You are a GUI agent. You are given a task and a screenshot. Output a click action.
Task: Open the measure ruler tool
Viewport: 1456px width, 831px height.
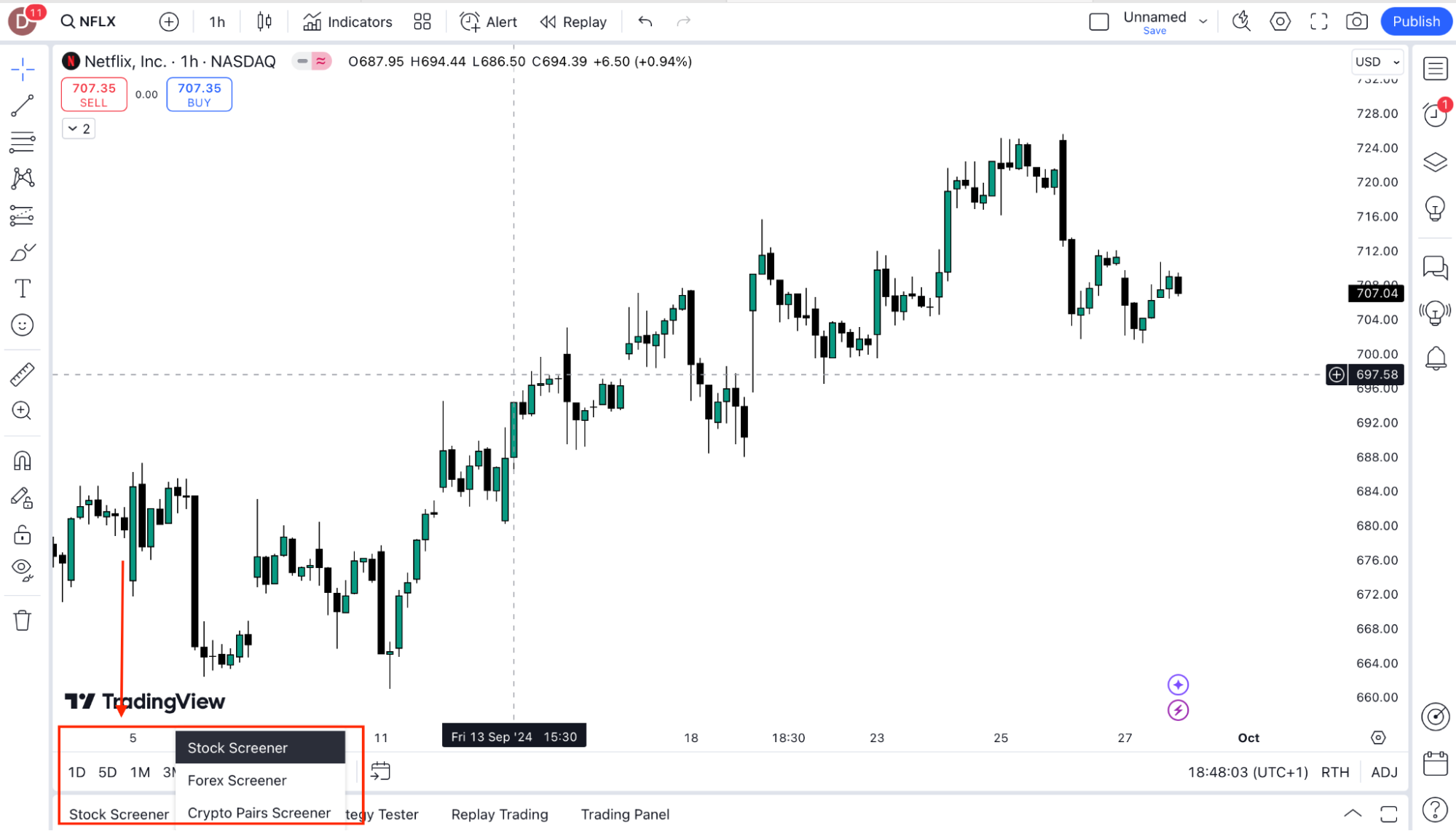pyautogui.click(x=23, y=374)
